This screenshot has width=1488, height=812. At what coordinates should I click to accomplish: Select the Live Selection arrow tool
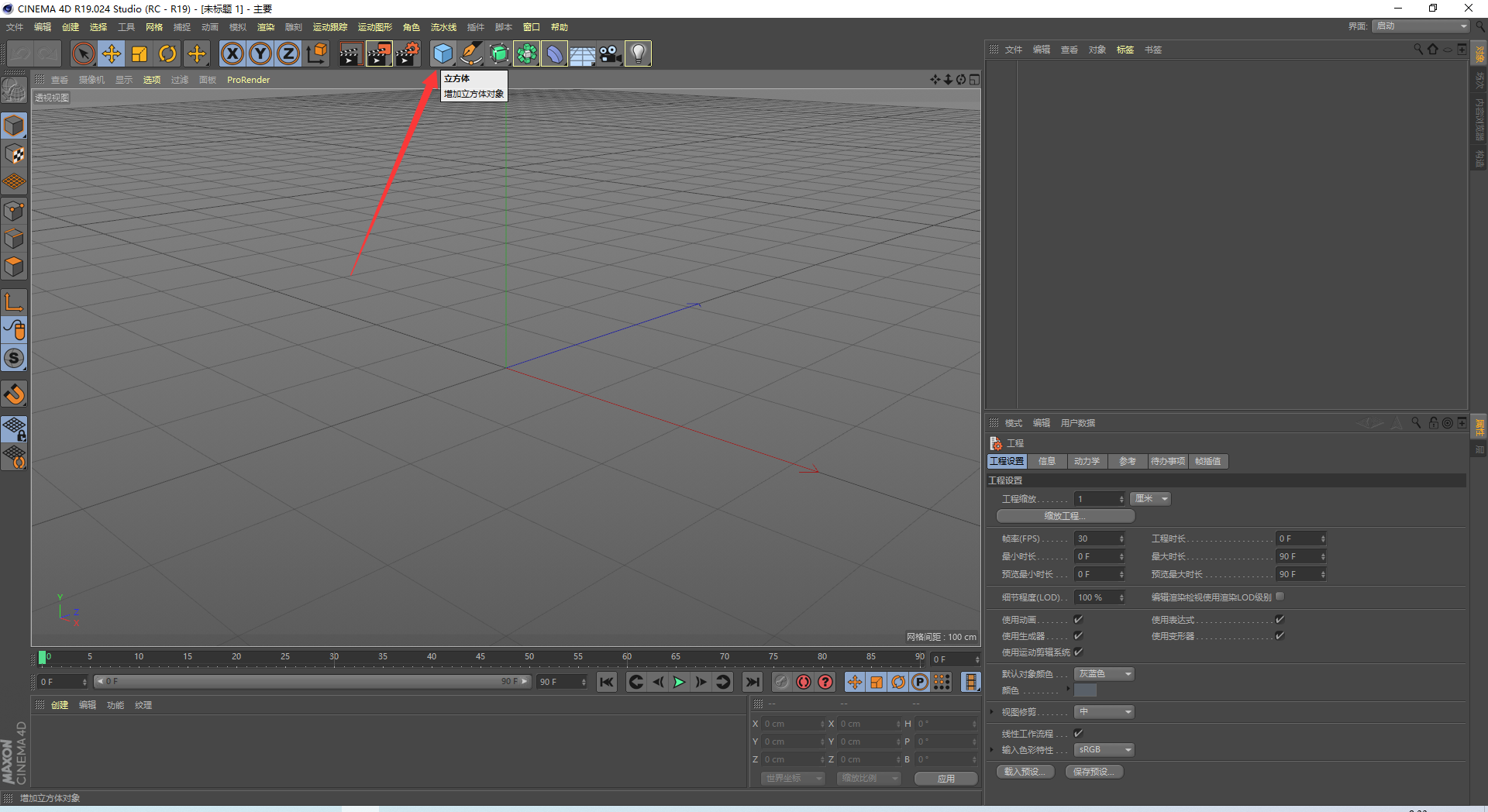coord(83,53)
